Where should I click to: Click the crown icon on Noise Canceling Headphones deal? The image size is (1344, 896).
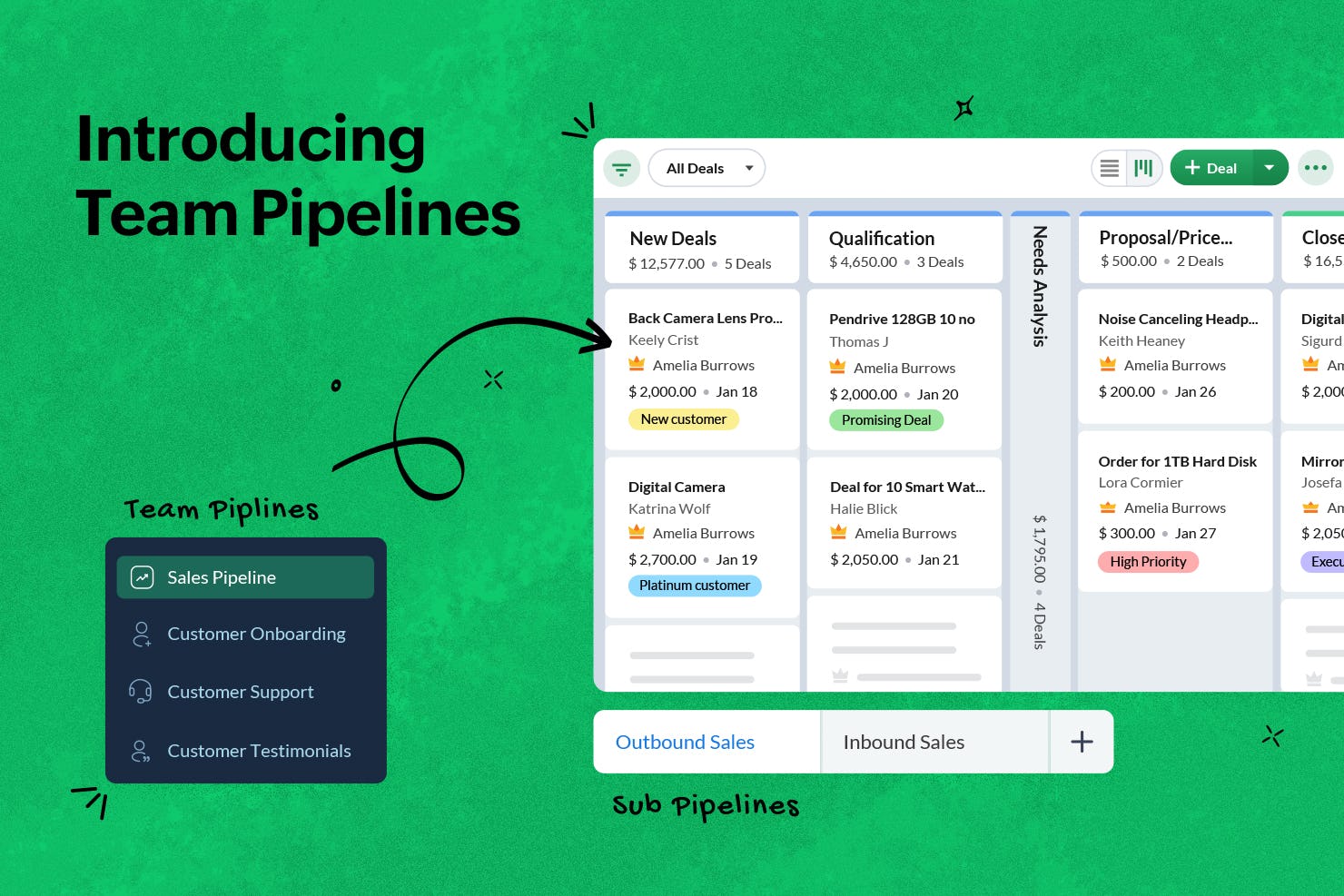click(1107, 364)
